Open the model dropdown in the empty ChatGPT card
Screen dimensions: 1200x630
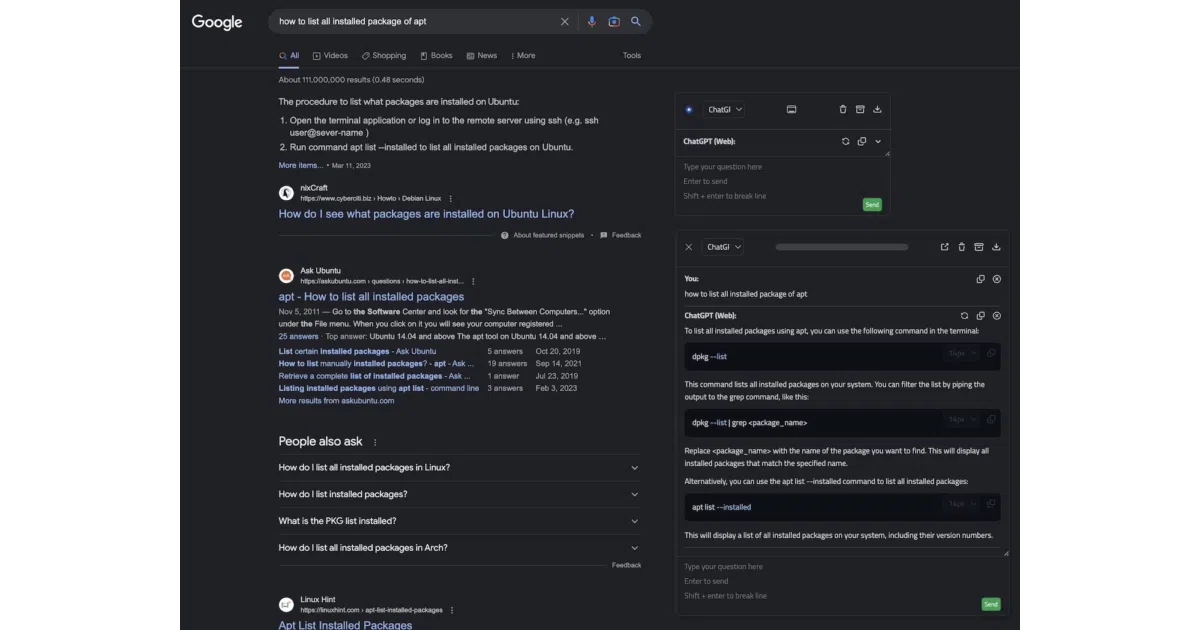pyautogui.click(x=725, y=110)
